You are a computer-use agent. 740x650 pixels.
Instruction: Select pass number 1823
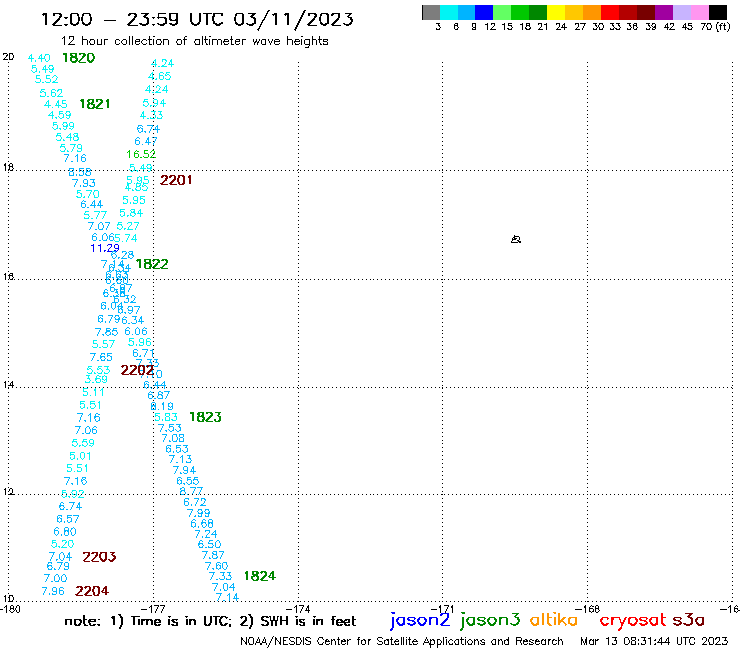pyautogui.click(x=205, y=417)
